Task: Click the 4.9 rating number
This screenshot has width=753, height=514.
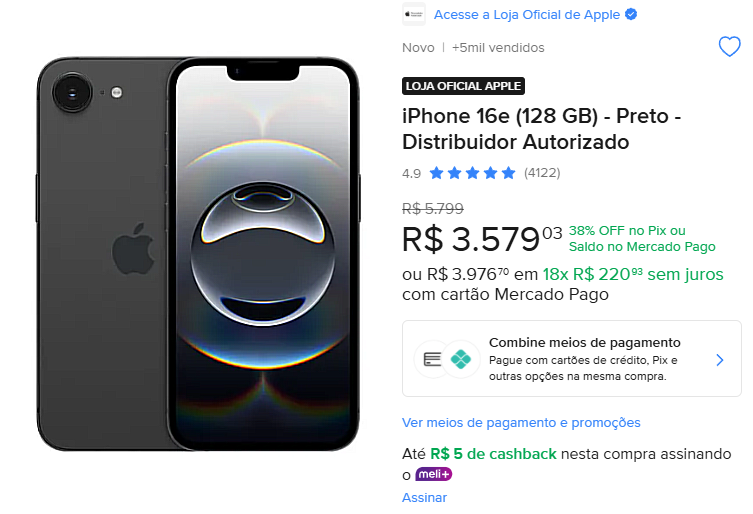Action: point(411,173)
